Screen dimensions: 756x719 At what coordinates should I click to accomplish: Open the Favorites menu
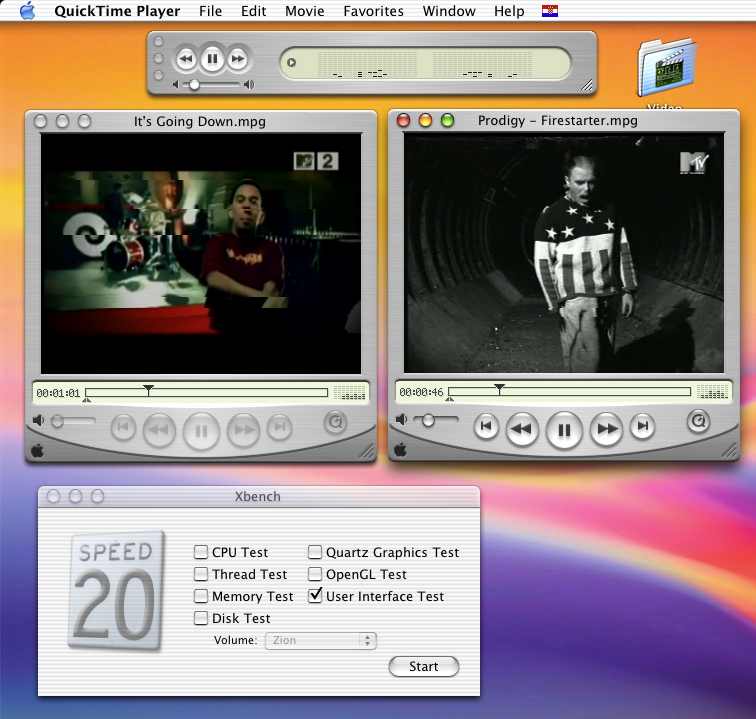coord(373,11)
